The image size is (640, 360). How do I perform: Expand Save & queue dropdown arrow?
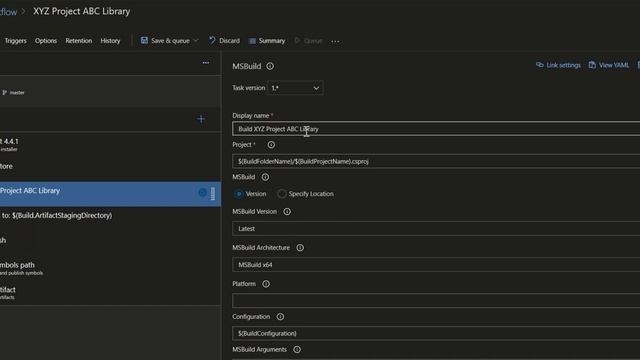click(196, 40)
